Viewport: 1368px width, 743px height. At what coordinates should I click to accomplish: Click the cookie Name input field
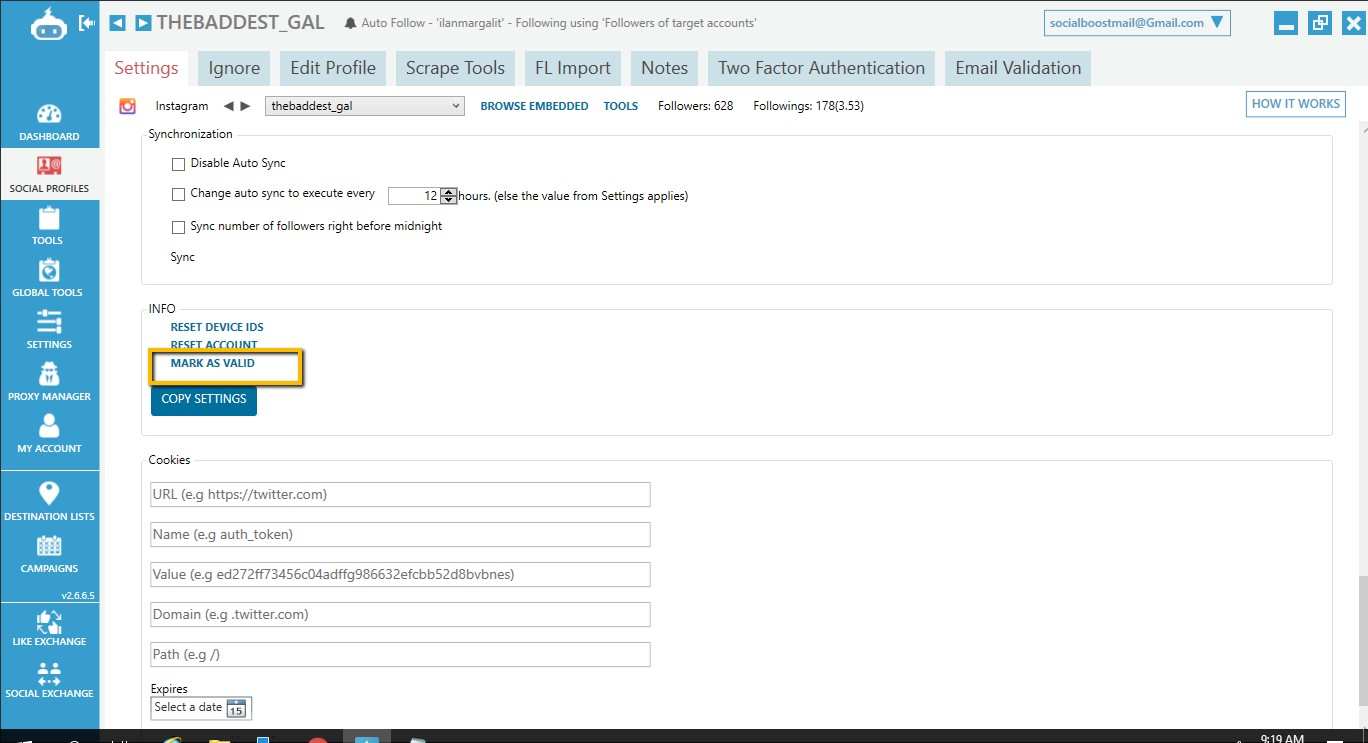[400, 534]
